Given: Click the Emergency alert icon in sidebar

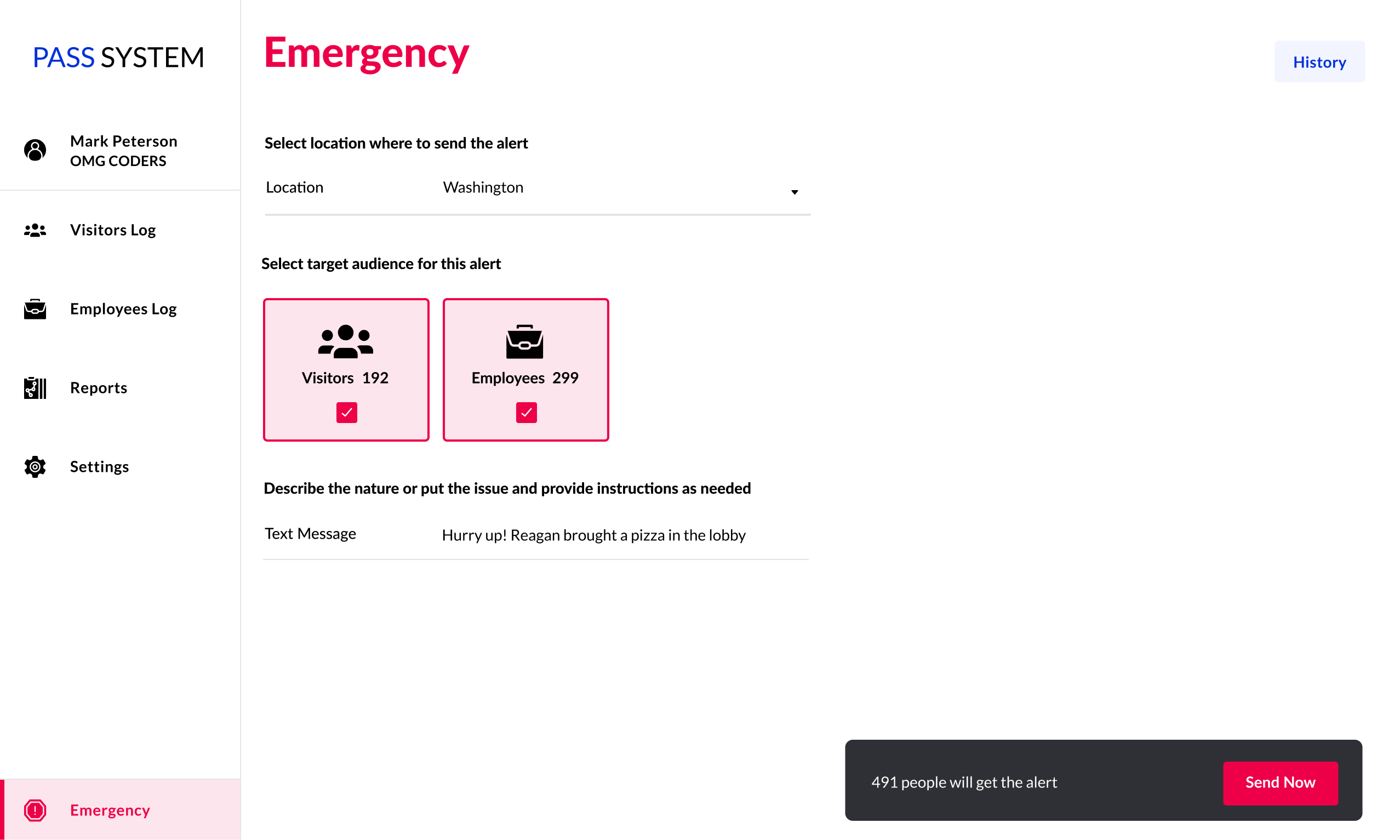Looking at the screenshot, I should click(35, 810).
